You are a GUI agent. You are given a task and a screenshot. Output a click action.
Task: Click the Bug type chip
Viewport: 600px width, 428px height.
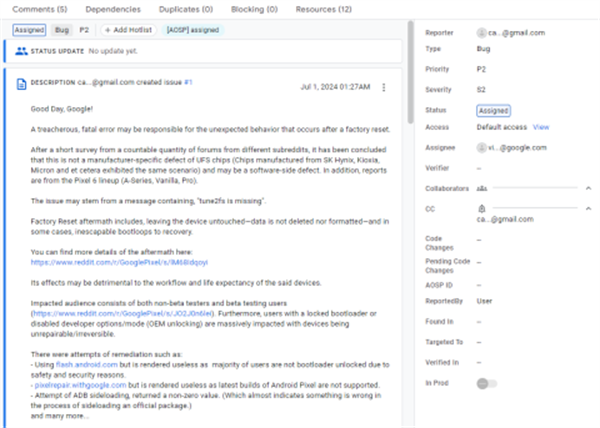click(62, 30)
